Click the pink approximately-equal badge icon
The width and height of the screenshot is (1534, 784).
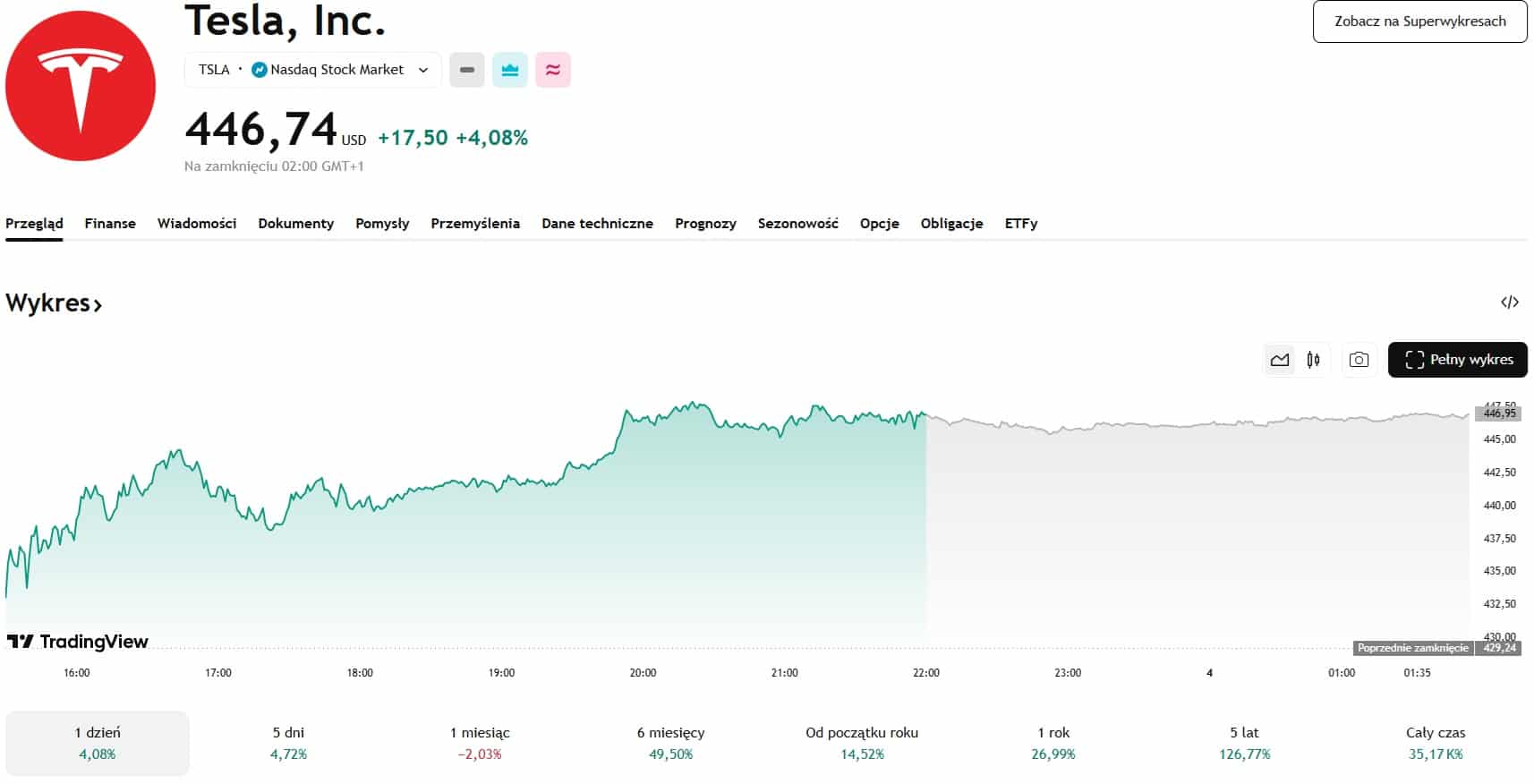(x=553, y=70)
